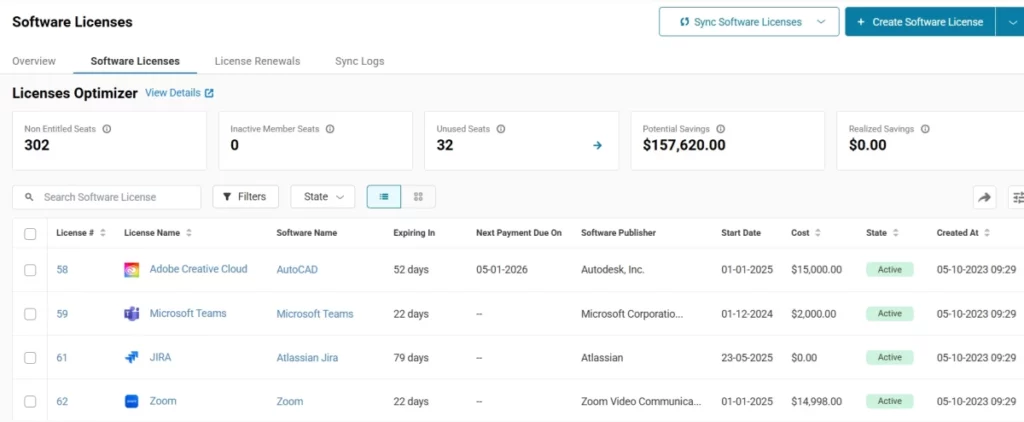This screenshot has height=422, width=1024.
Task: Open the column settings sliders icon
Action: pyautogui.click(x=1017, y=197)
